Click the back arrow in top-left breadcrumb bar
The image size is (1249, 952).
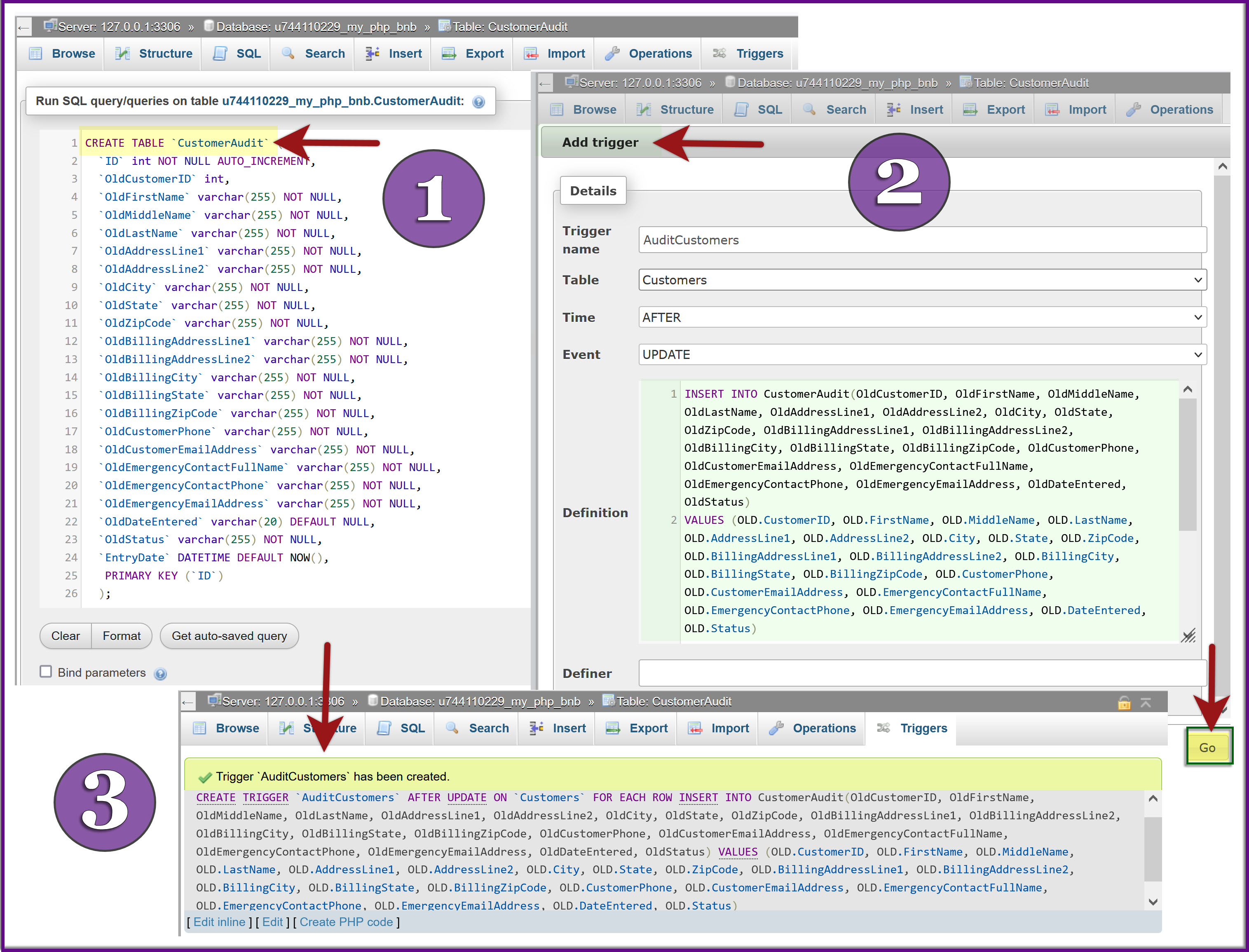point(23,27)
